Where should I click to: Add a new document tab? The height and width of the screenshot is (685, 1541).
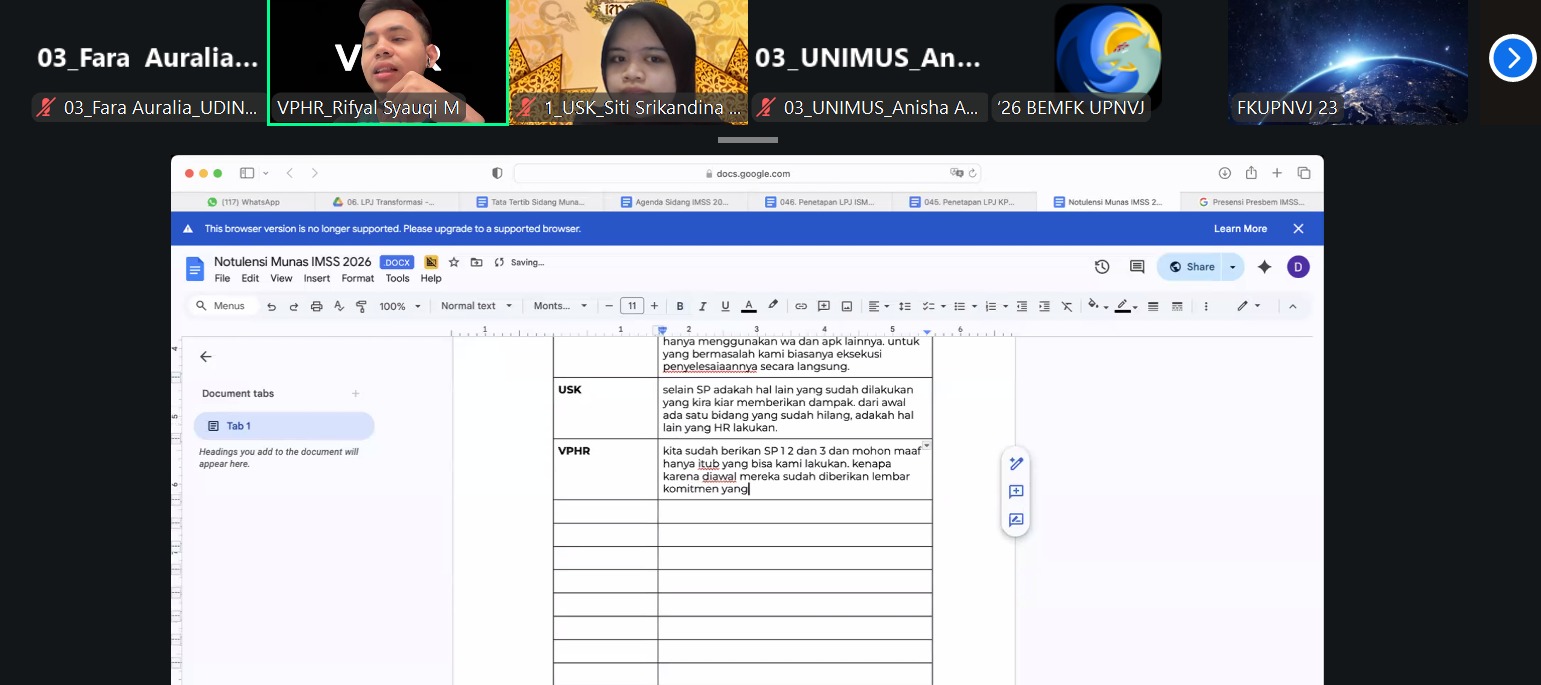point(355,394)
